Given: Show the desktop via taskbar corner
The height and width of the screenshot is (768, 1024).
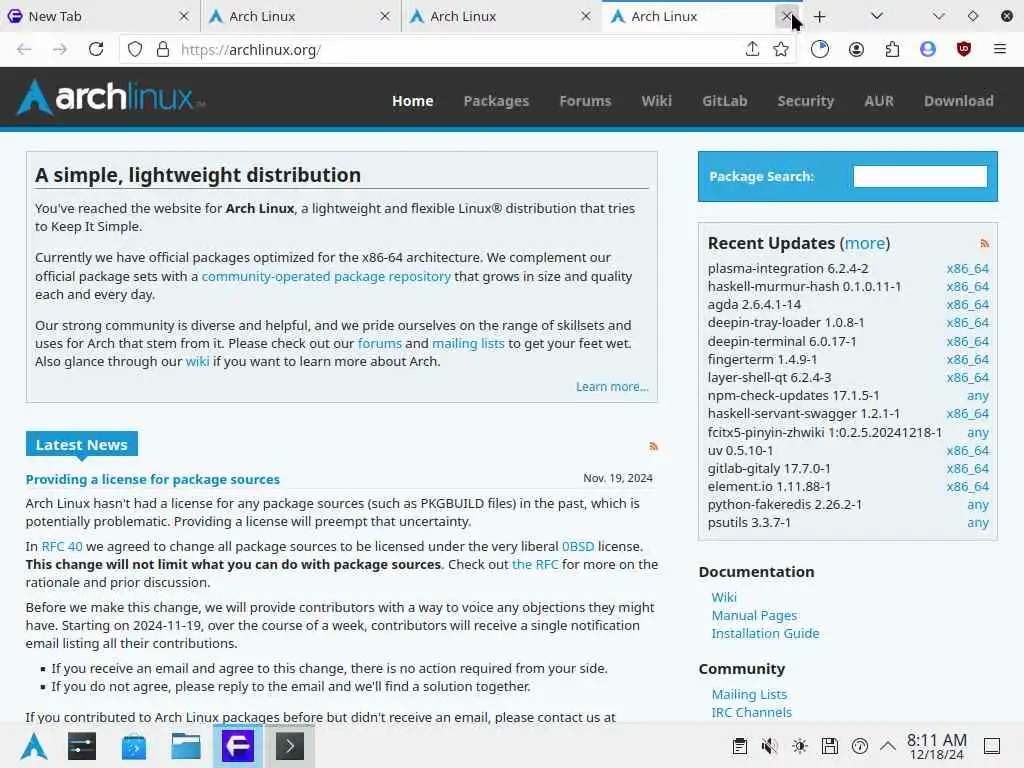Looking at the screenshot, I should pos(992,746).
